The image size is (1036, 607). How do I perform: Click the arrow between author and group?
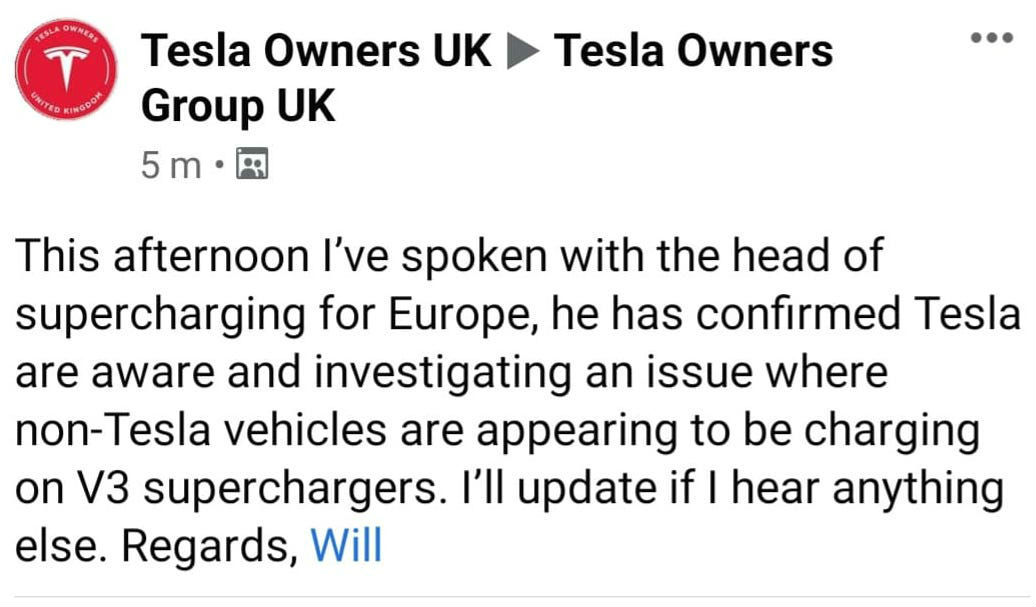tap(523, 52)
